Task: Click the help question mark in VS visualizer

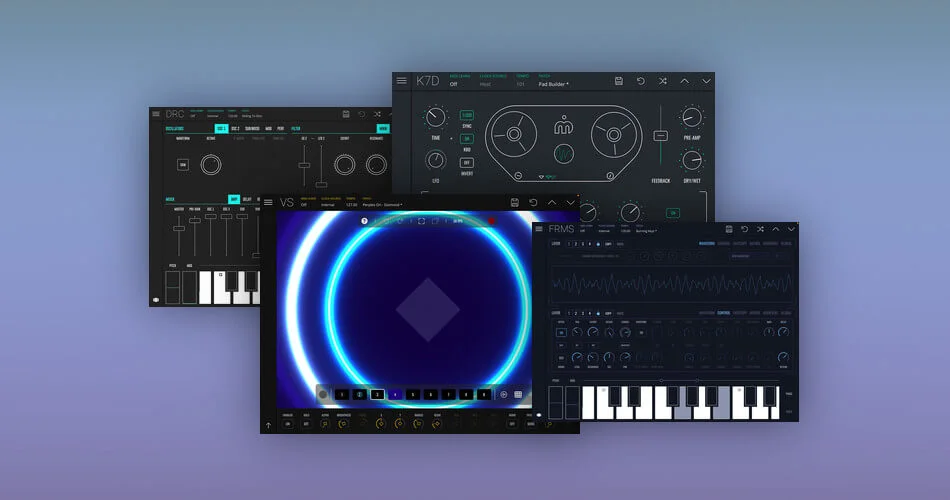Action: [x=364, y=221]
